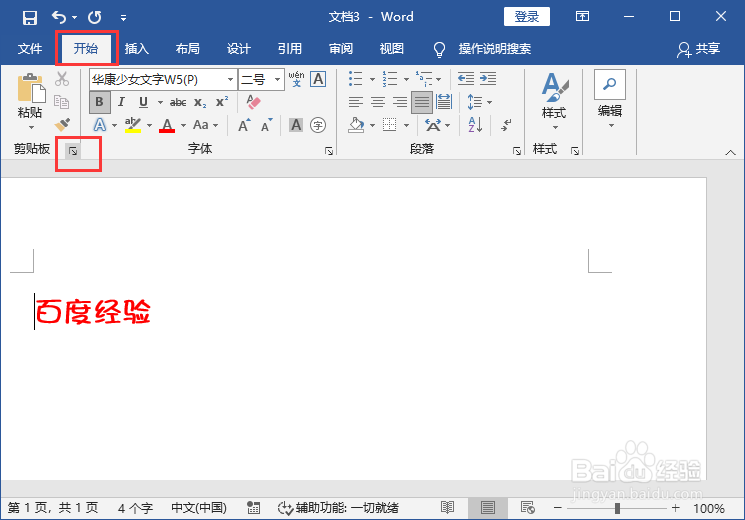Open the 样式 styles gallery icon
This screenshot has width=745, height=520.
coord(554,87)
